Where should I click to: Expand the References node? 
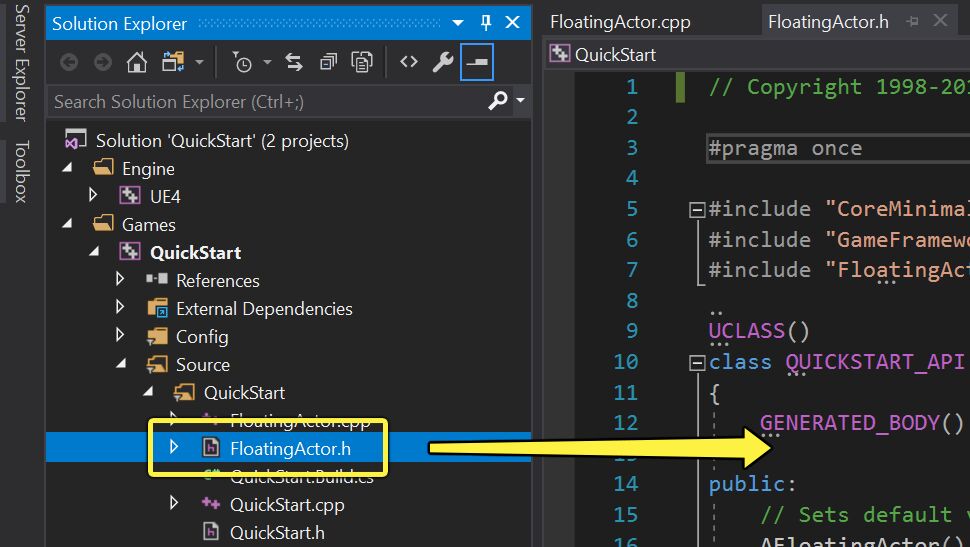(x=121, y=280)
